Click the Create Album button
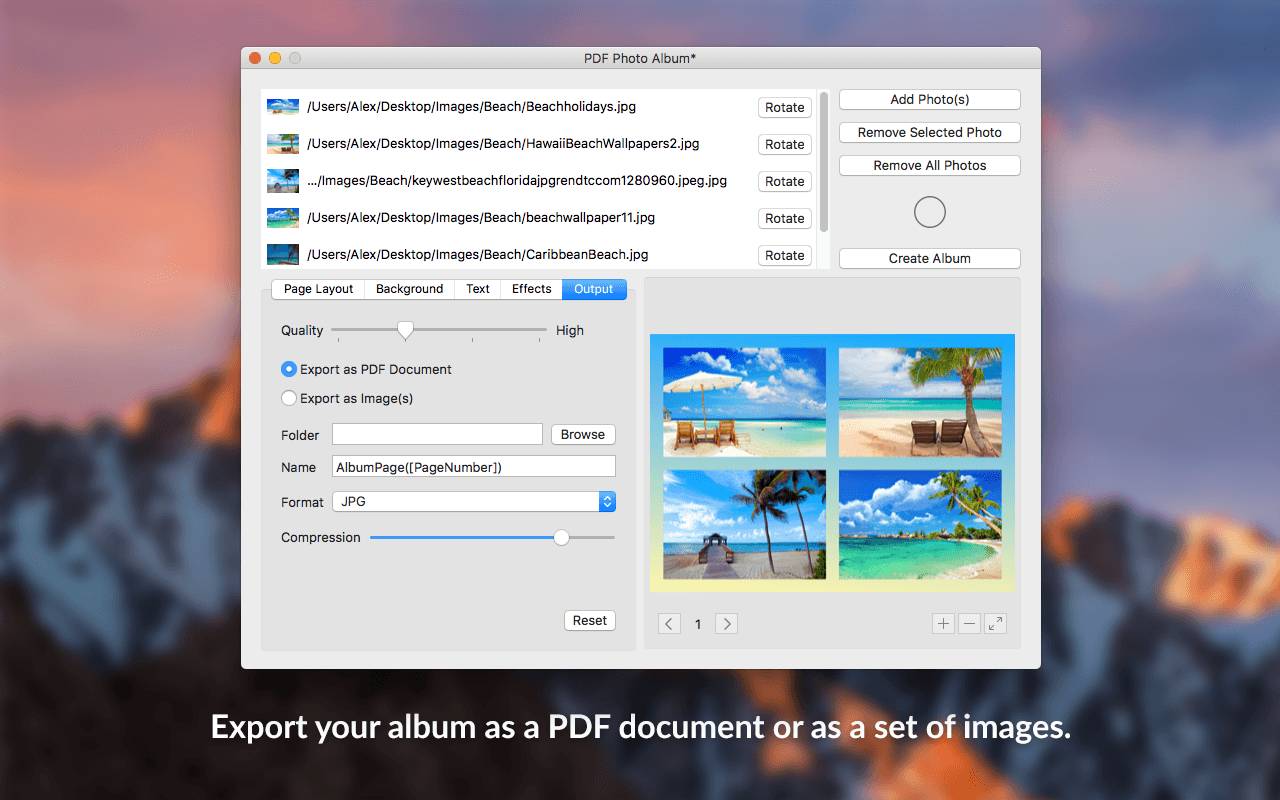The width and height of the screenshot is (1280, 800). pos(929,258)
